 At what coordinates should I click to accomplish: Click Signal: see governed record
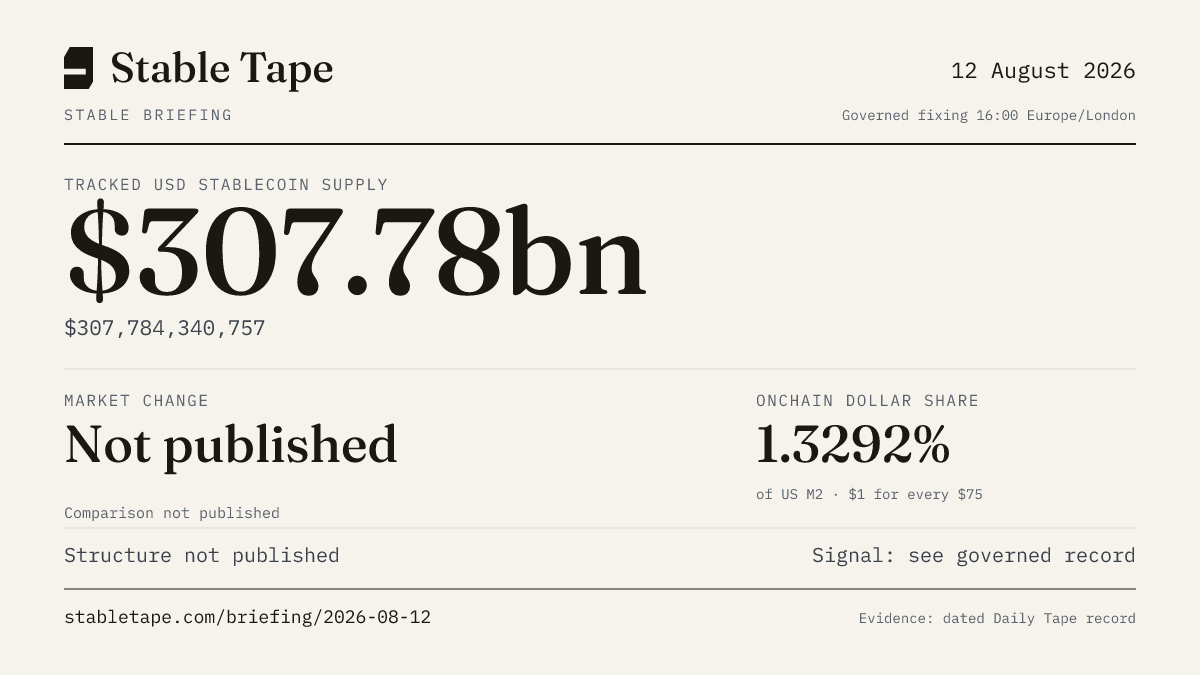pos(974,555)
